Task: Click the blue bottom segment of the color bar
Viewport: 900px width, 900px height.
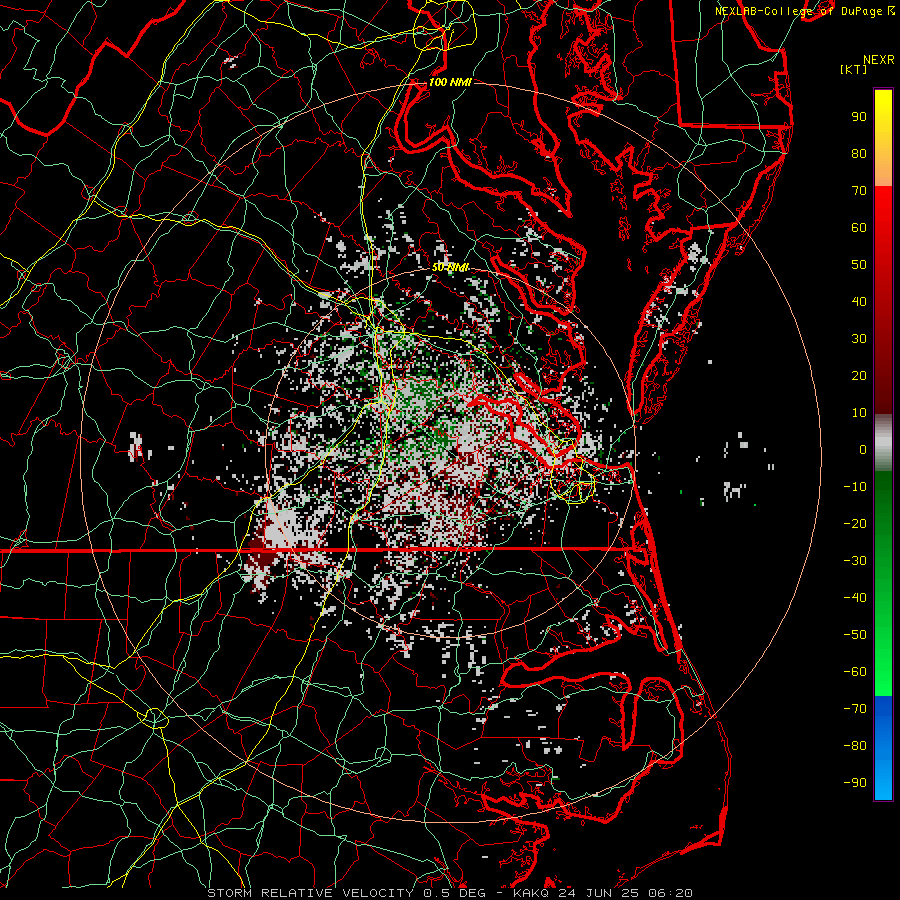Action: pos(883,748)
